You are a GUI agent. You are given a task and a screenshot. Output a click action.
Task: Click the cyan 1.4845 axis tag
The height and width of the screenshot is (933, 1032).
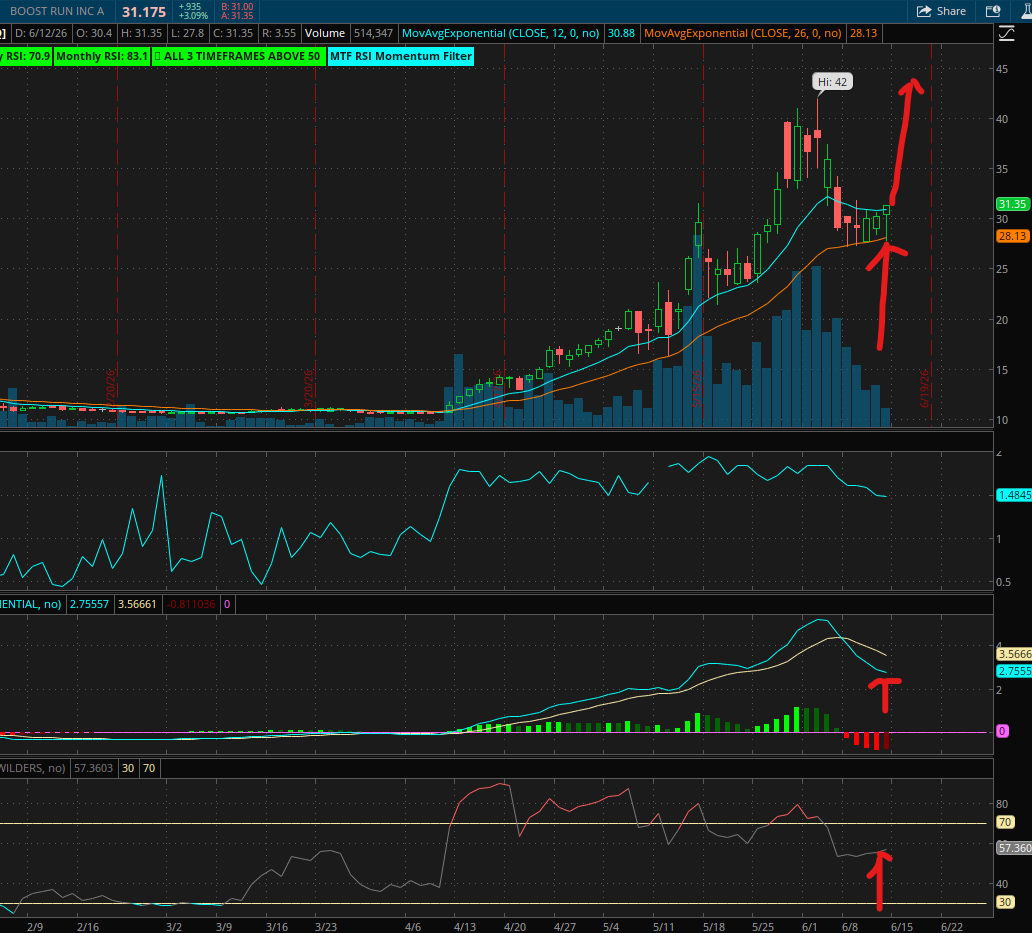click(x=1014, y=495)
